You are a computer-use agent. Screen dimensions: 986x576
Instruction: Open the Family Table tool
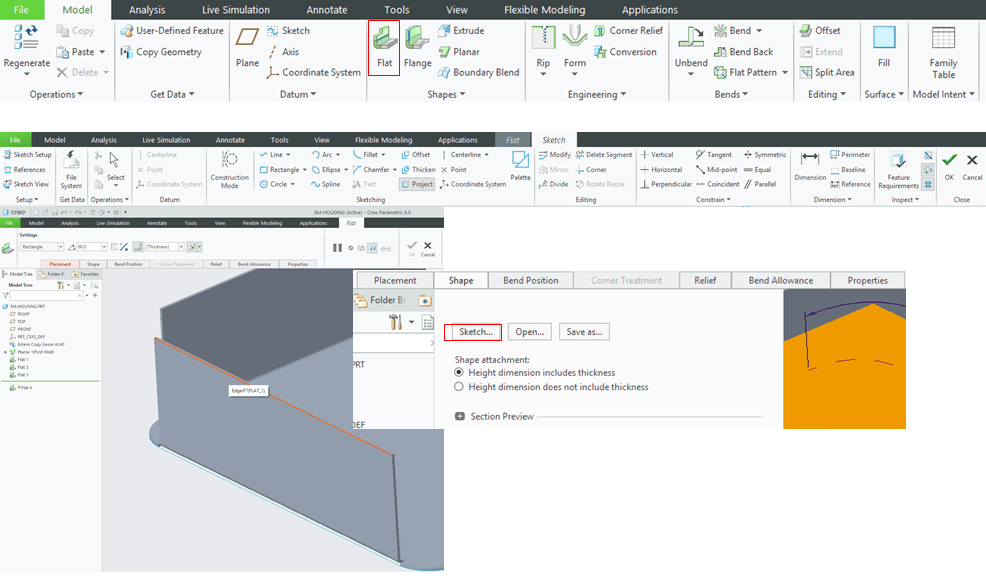pos(943,50)
